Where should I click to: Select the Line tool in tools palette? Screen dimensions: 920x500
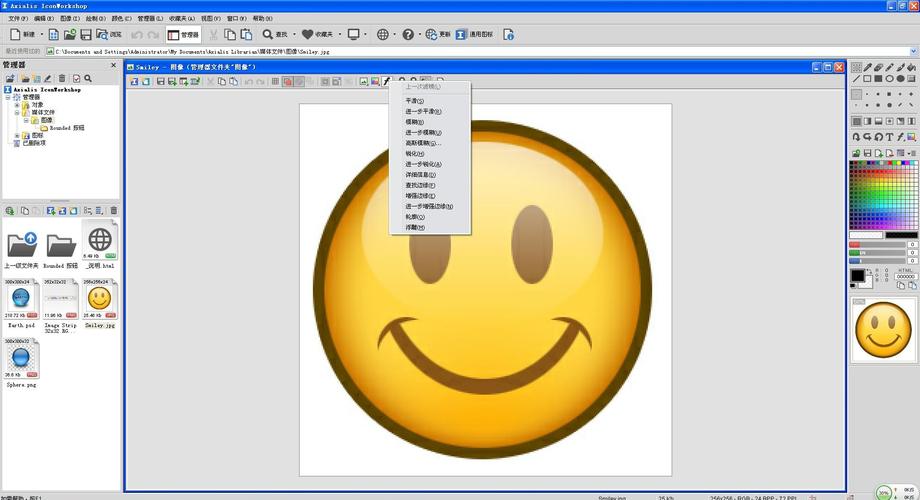857,79
